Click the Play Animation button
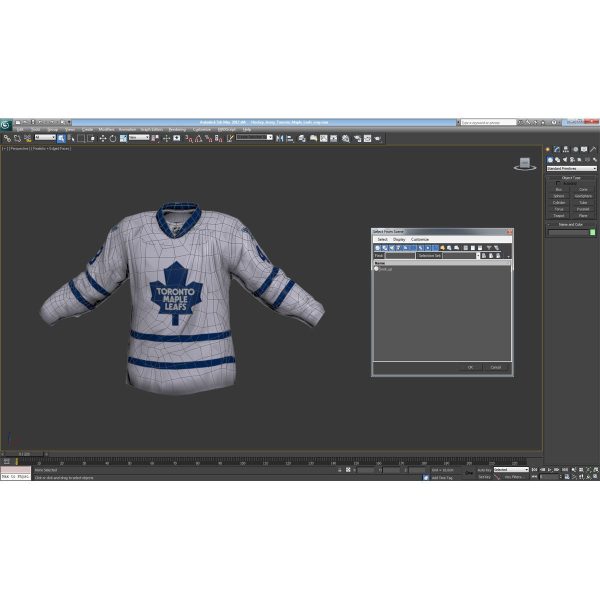The image size is (600, 600). tap(549, 470)
